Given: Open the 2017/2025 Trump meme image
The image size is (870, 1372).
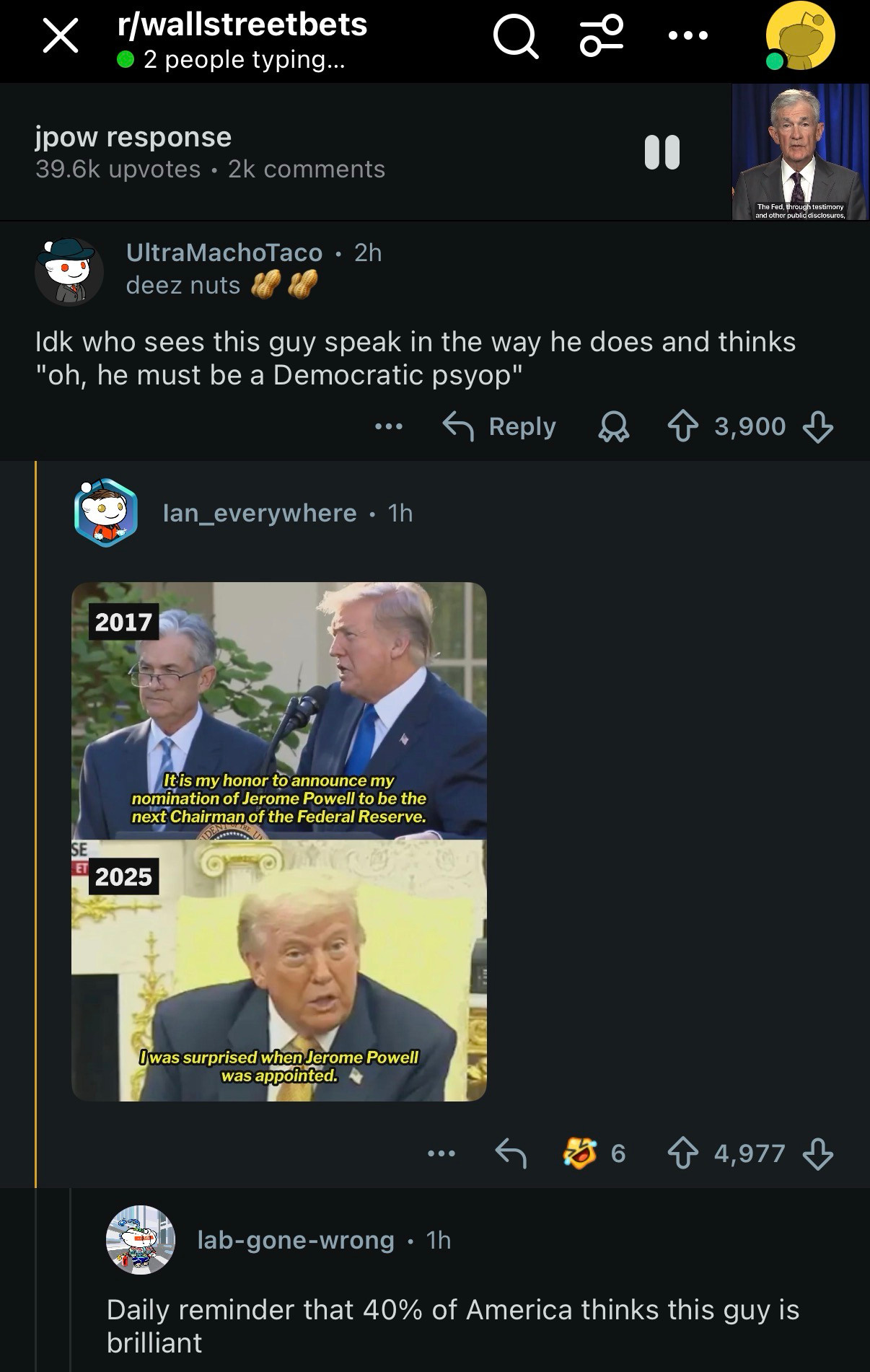Looking at the screenshot, I should tap(279, 841).
